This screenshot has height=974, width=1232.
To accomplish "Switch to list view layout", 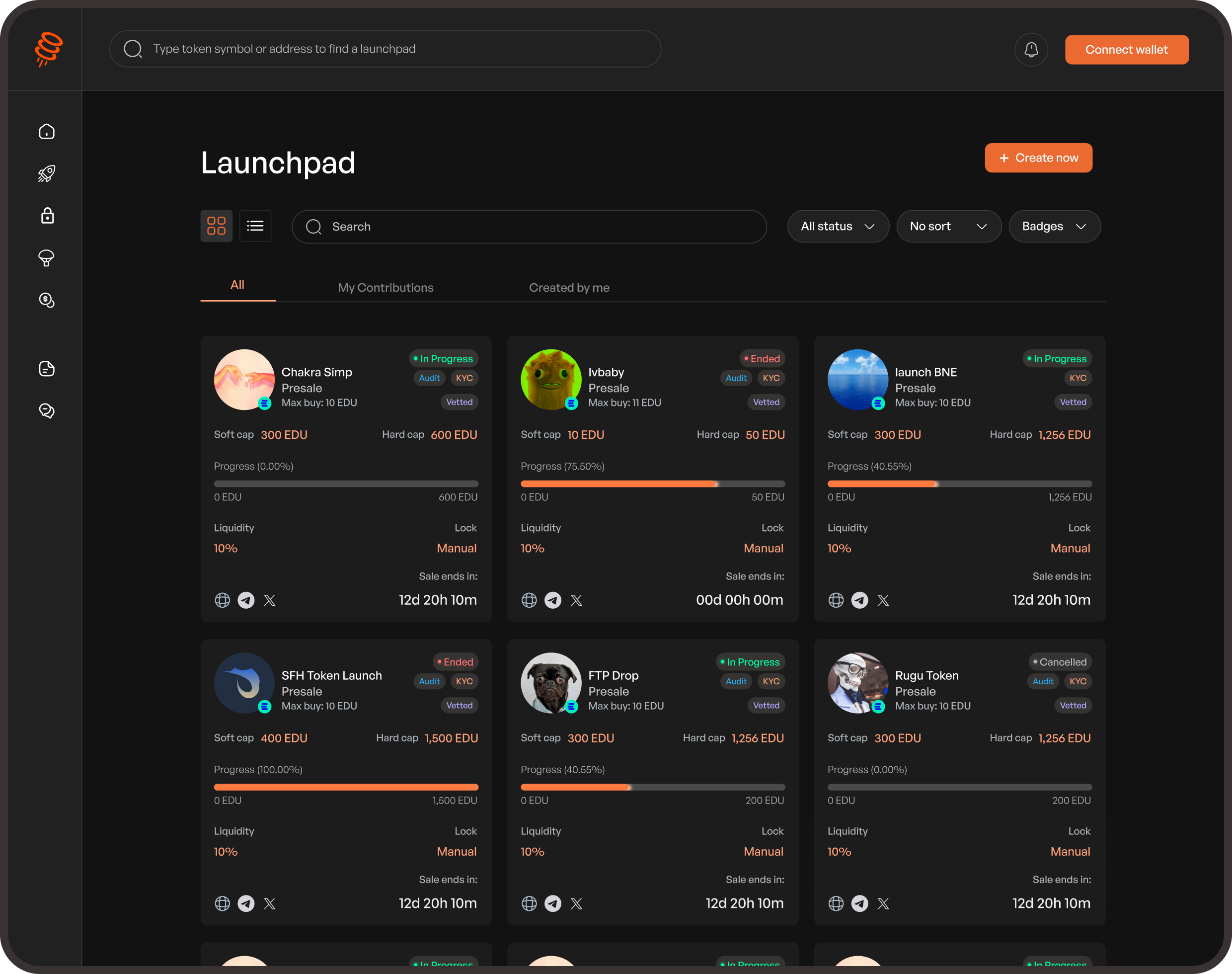I will pyautogui.click(x=255, y=226).
